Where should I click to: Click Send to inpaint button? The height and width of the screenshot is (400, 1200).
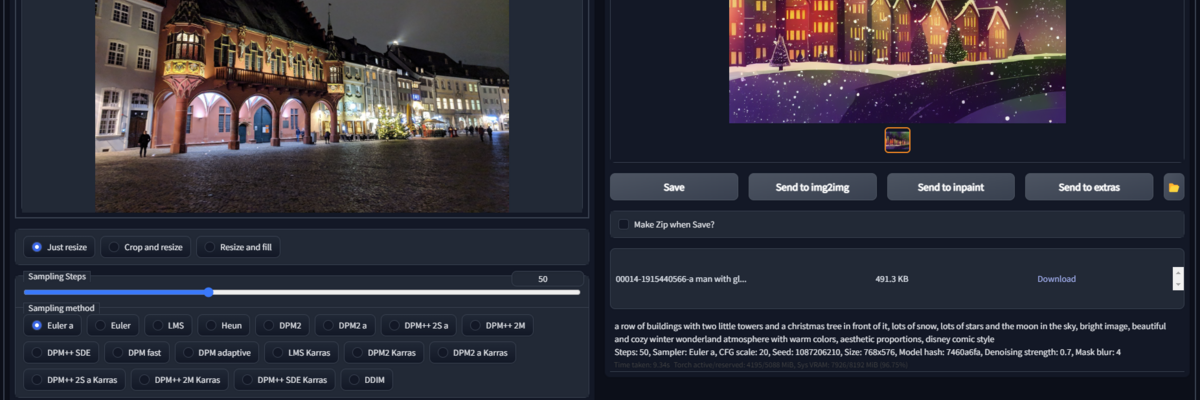(x=950, y=187)
